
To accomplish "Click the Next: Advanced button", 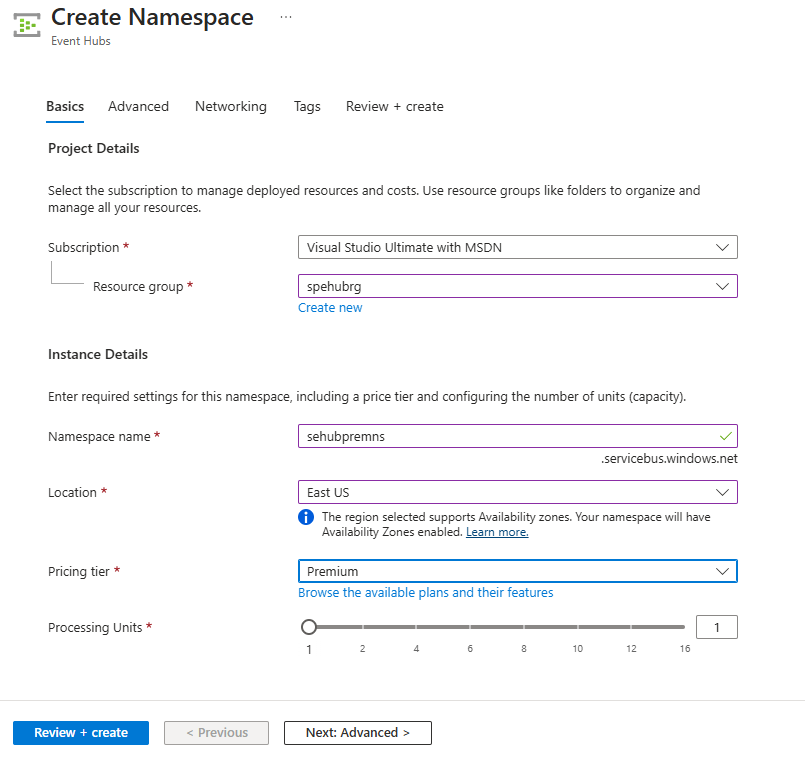I will [x=357, y=733].
